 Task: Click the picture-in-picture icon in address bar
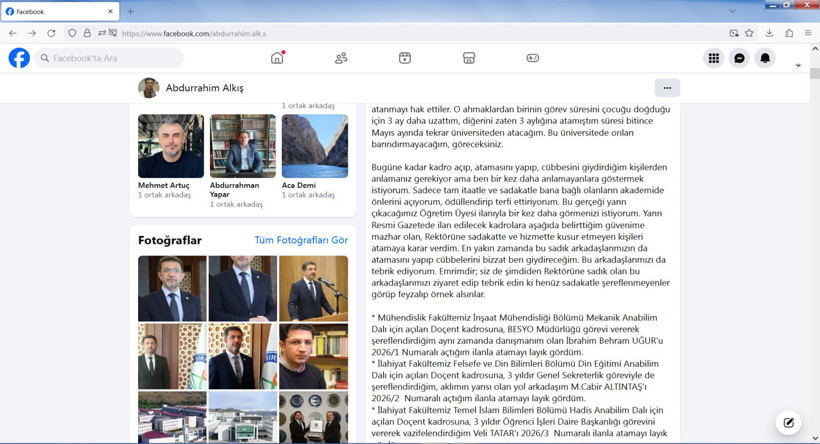734,33
